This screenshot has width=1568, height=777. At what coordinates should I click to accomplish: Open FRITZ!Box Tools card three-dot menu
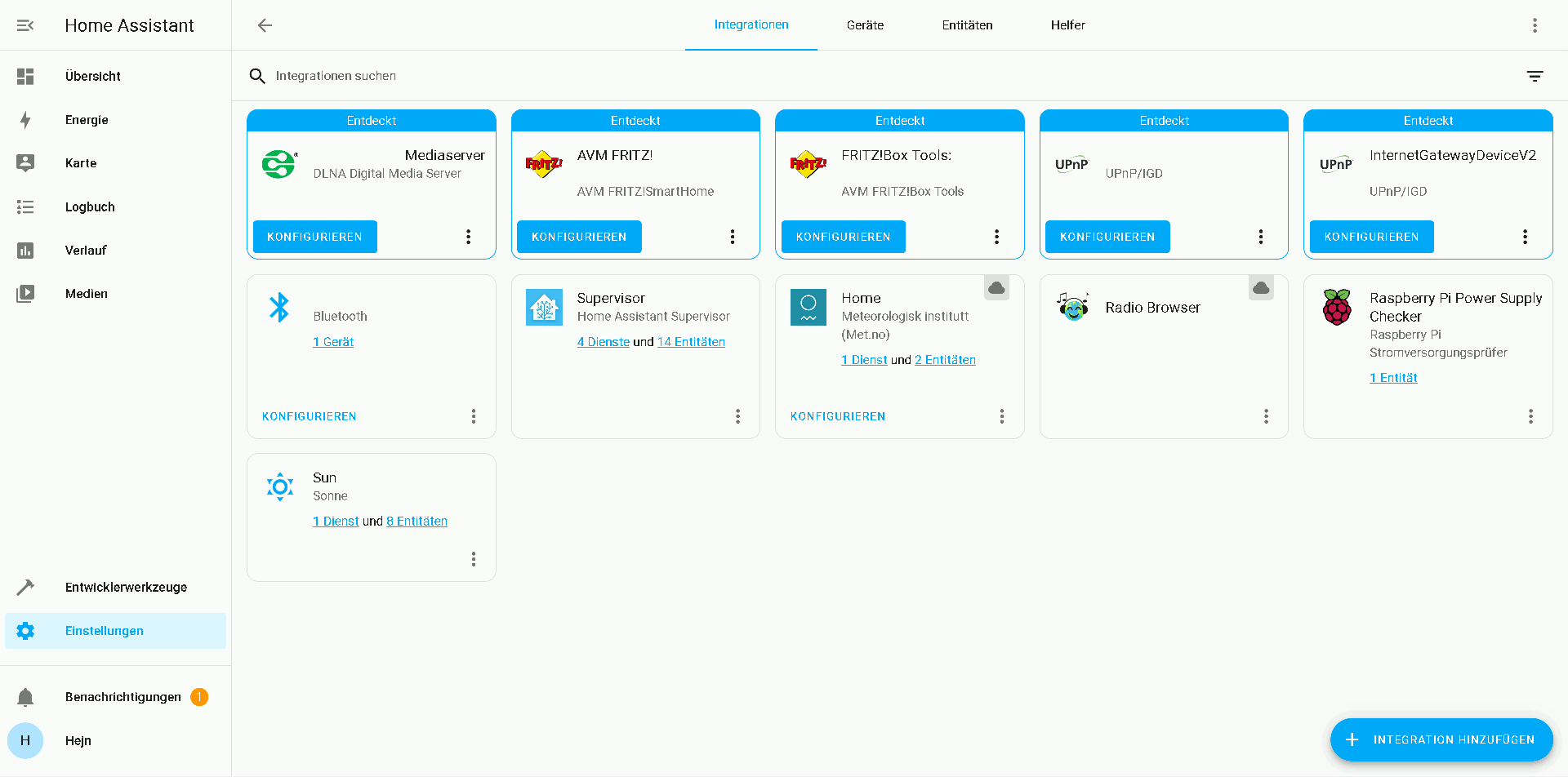pos(996,237)
